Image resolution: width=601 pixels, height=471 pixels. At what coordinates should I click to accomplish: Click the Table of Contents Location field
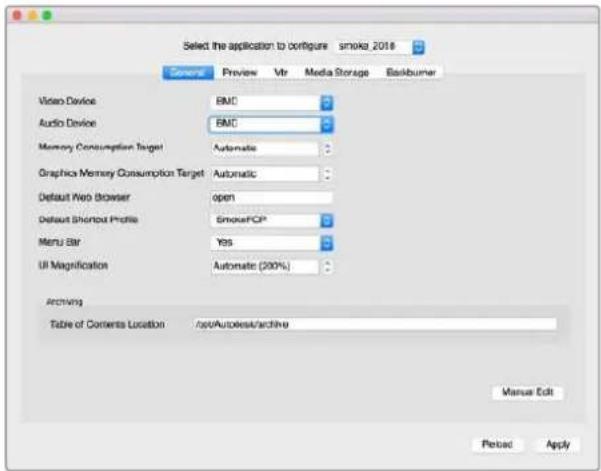(x=375, y=324)
